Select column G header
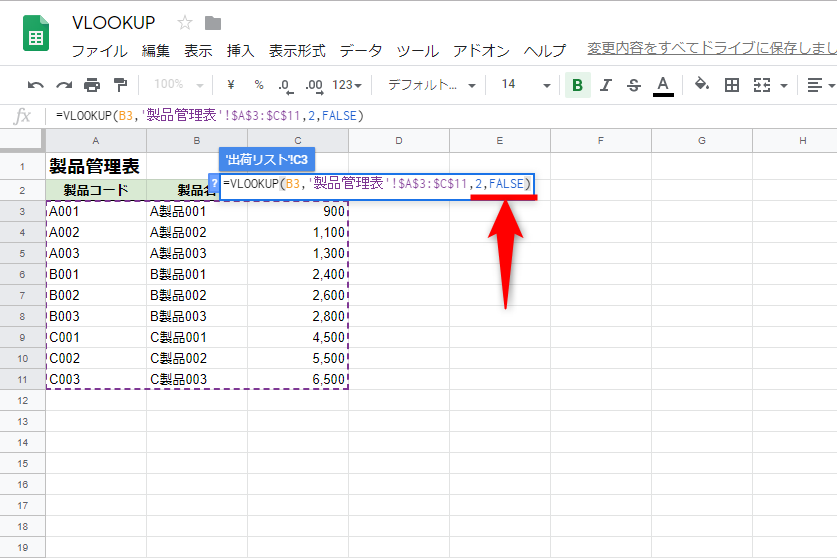837x558 pixels. (x=701, y=141)
